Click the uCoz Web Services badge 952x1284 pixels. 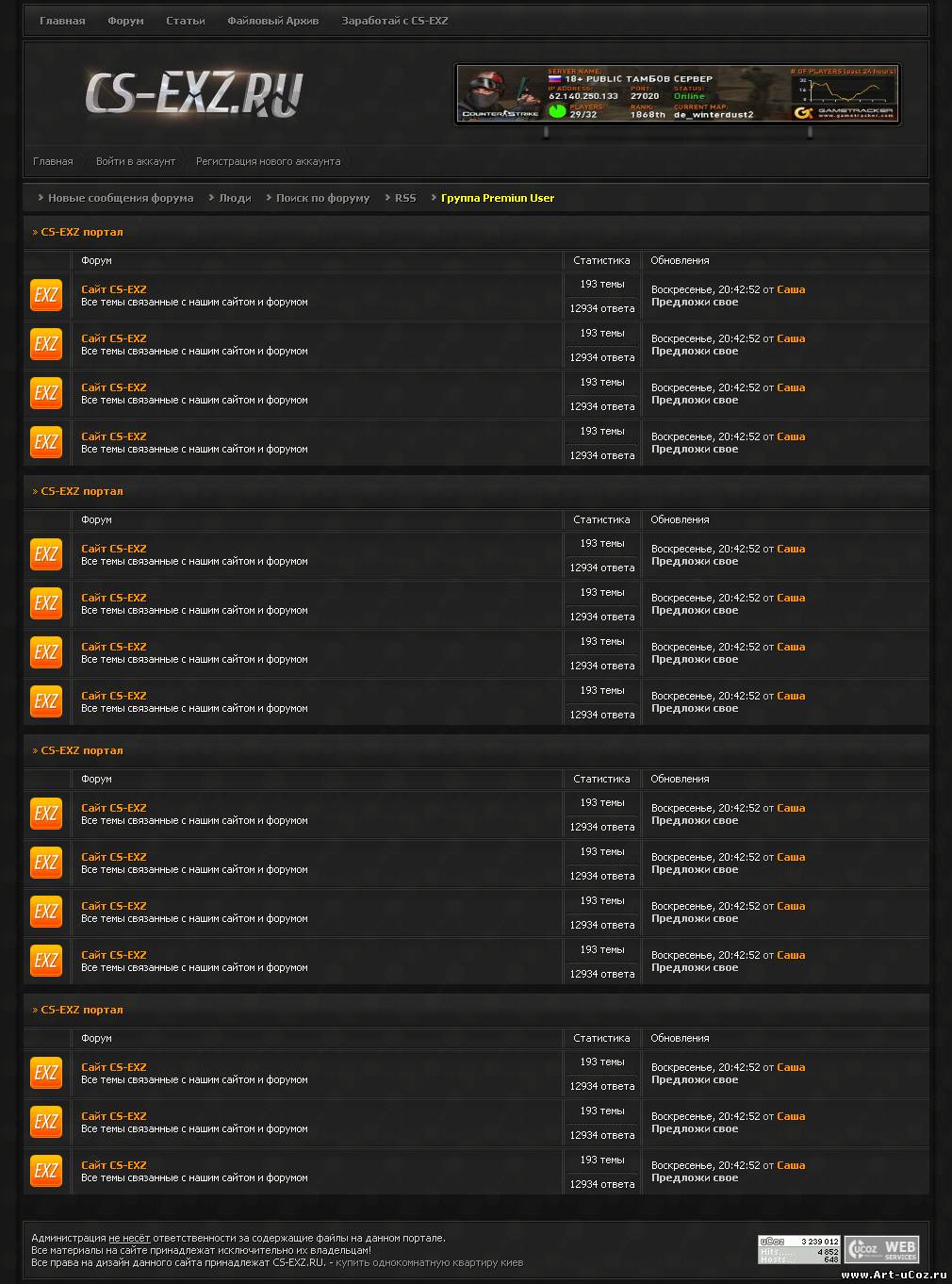coord(881,1249)
